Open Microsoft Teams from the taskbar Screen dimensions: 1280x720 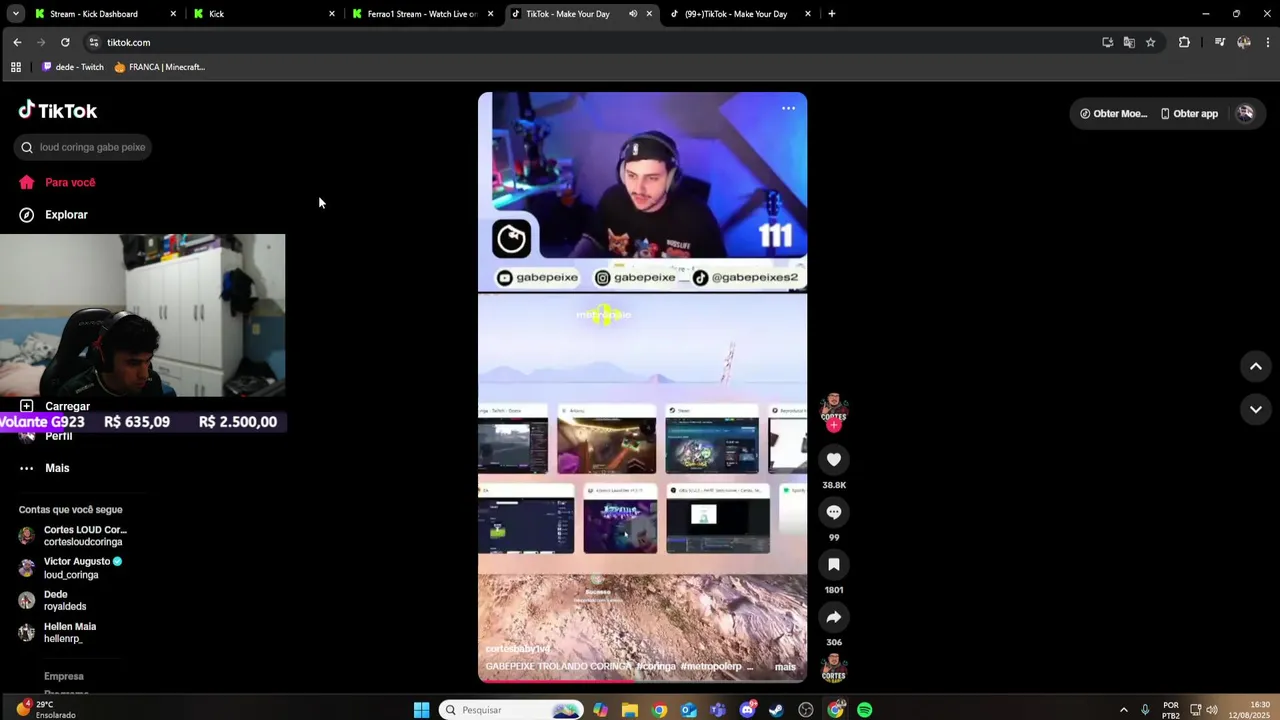click(x=717, y=710)
